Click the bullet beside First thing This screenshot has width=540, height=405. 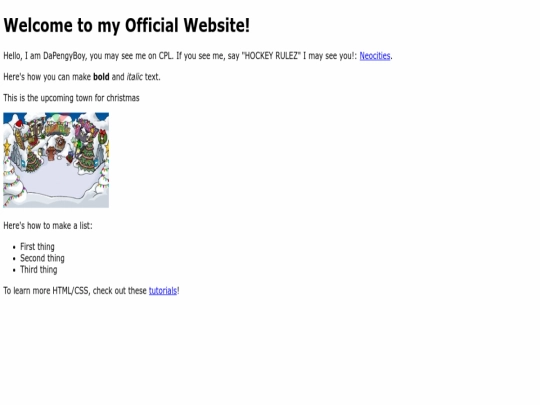tap(14, 247)
